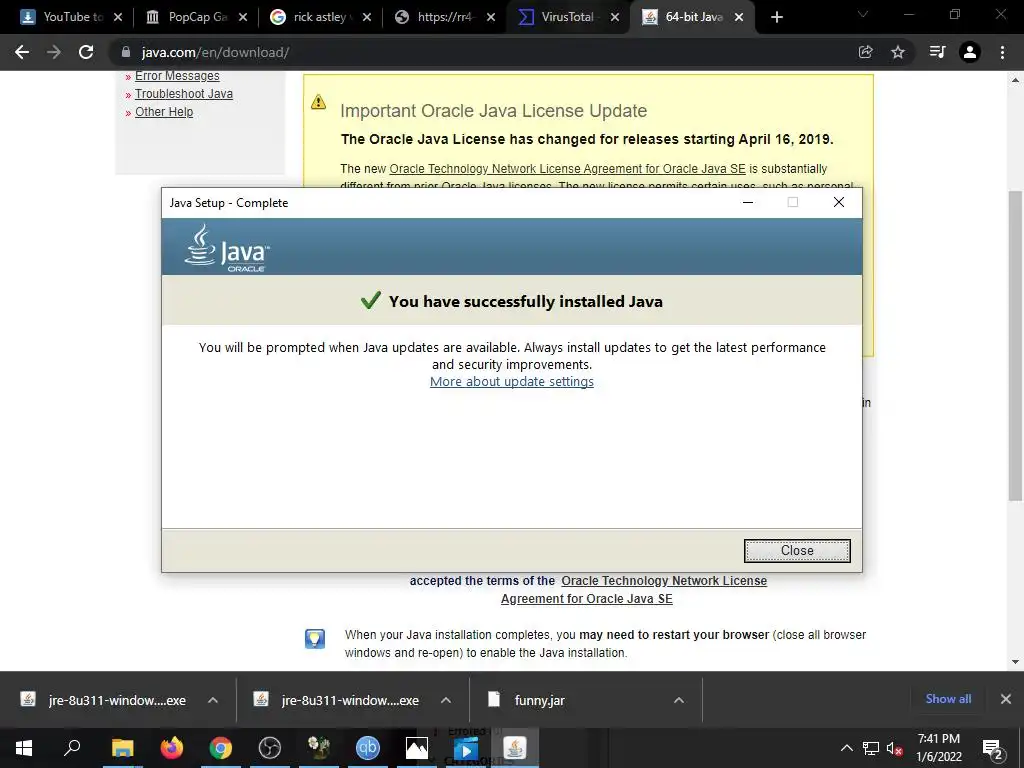Minimize the Java Setup dialog
The width and height of the screenshot is (1024, 768).
coord(748,202)
